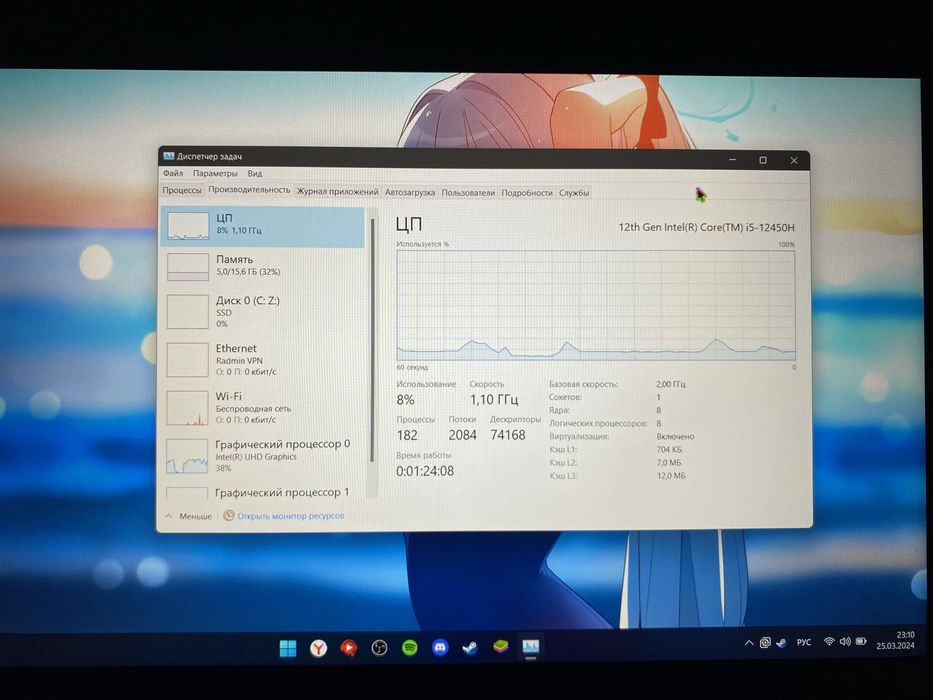Click the processes count 182

click(407, 435)
